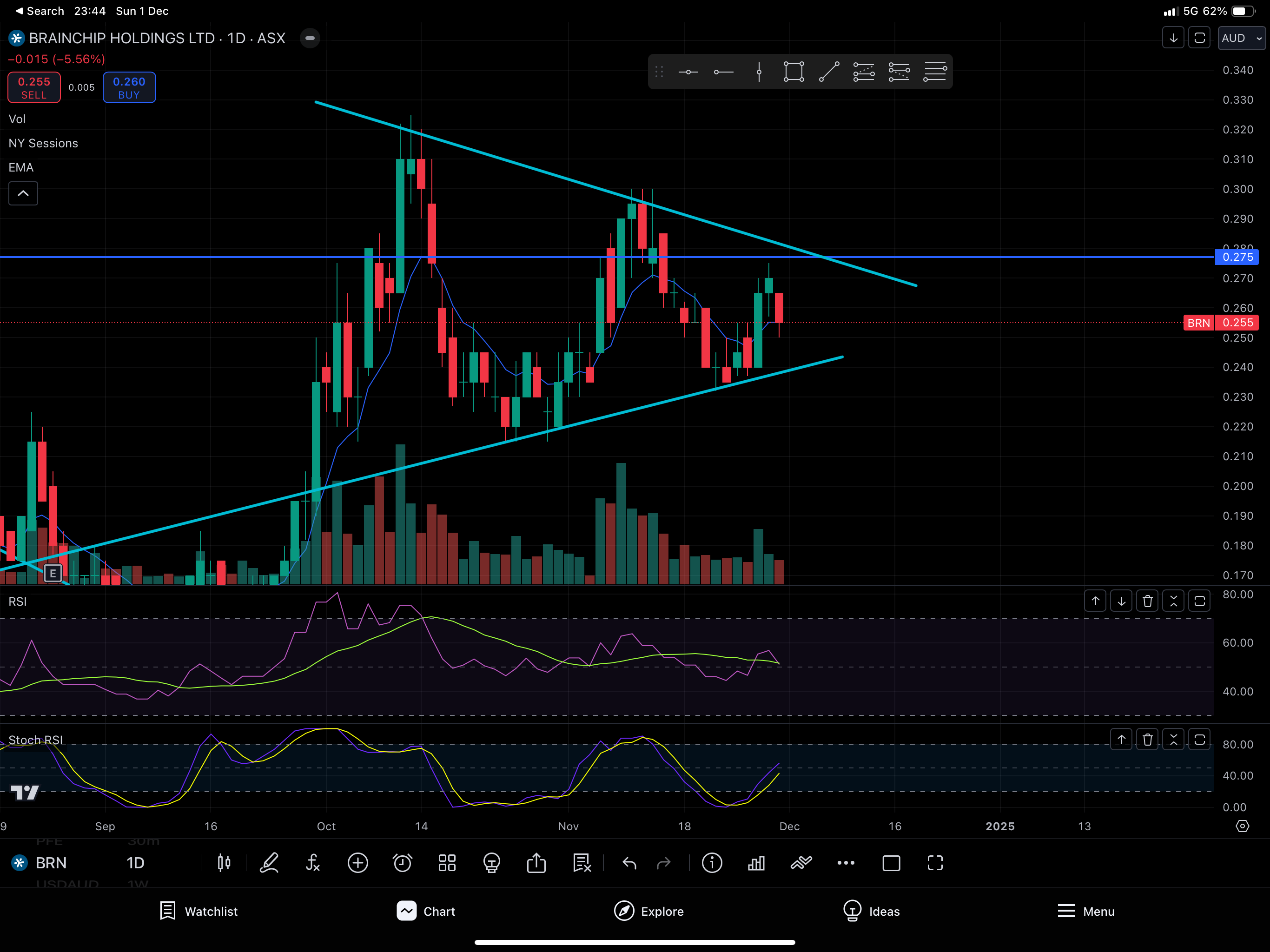This screenshot has height=952, width=1270.
Task: Tap the BUY 0.260 button
Action: pyautogui.click(x=129, y=87)
